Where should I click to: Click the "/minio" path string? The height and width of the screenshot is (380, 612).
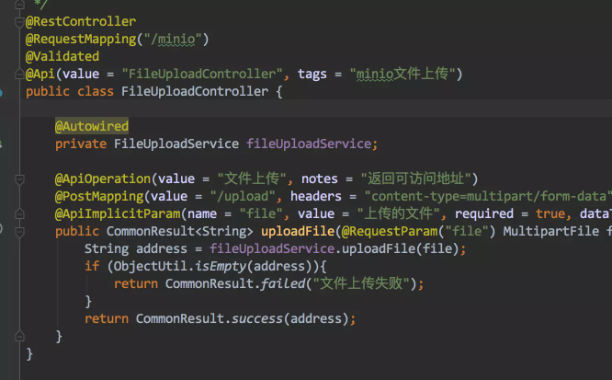(x=173, y=39)
